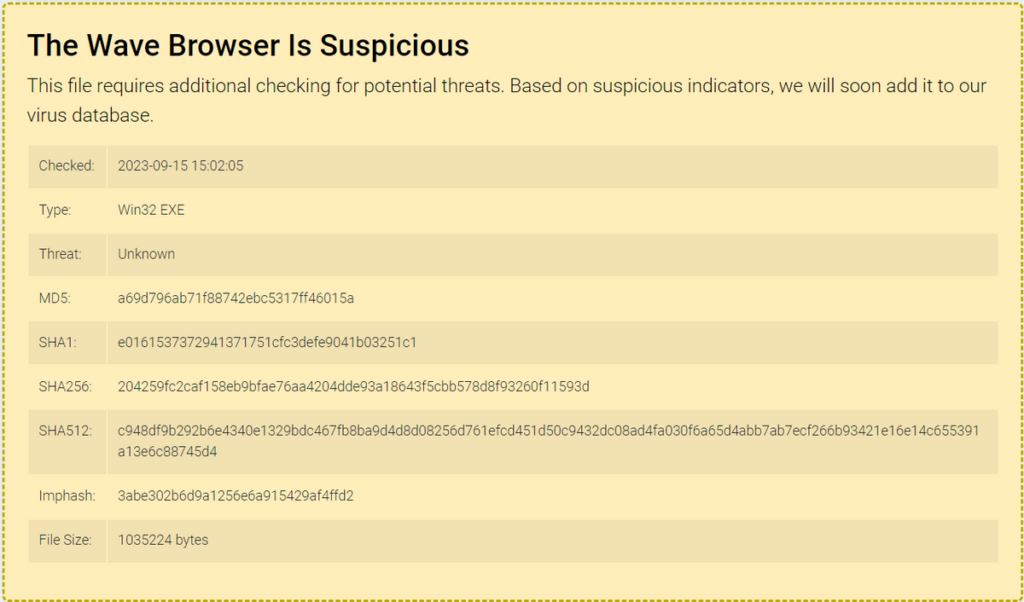Click the Imphash value starting with 3abe302b
The width and height of the screenshot is (1024, 602).
(x=236, y=495)
